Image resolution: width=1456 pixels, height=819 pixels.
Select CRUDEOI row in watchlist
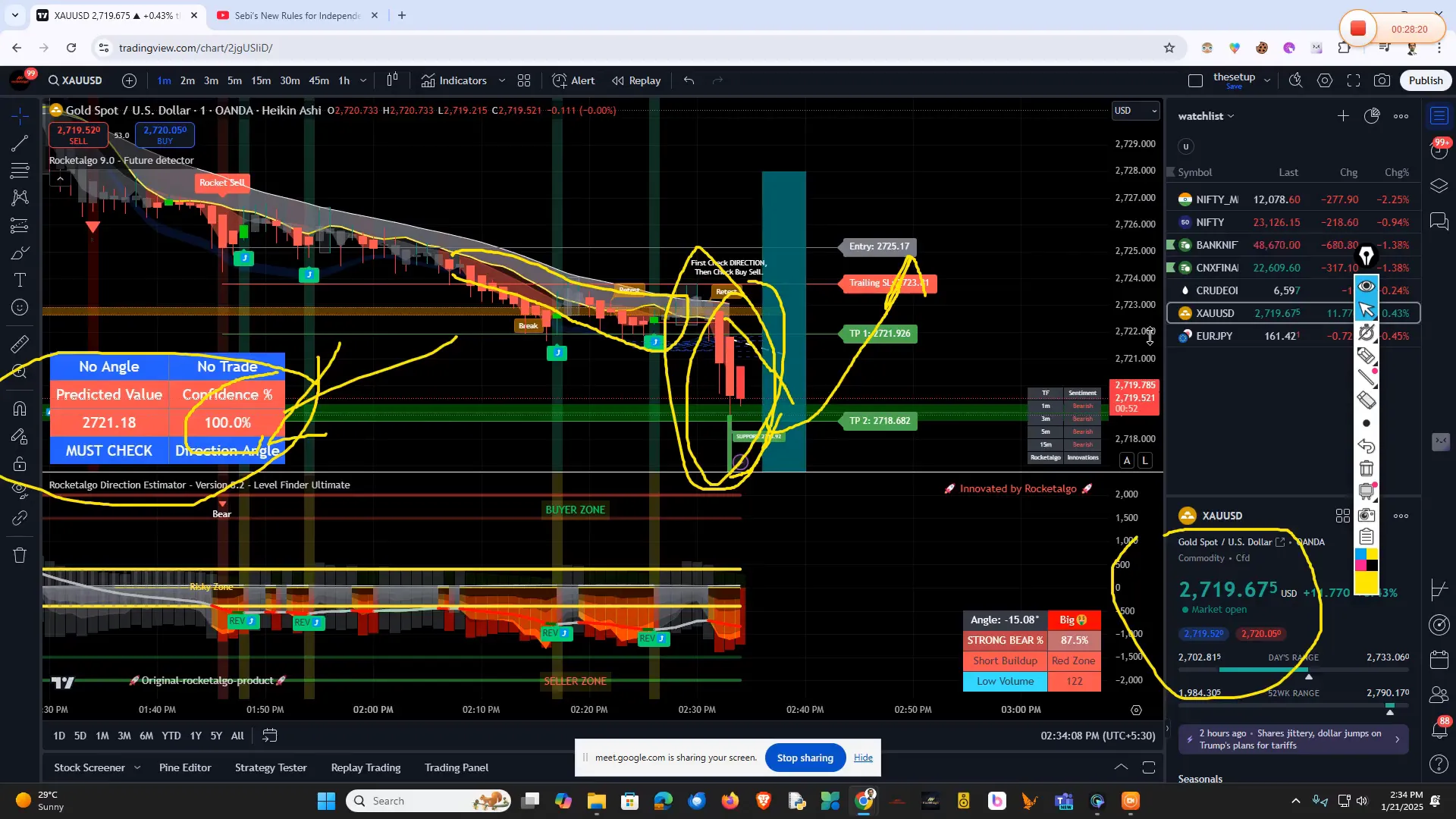tap(1293, 290)
